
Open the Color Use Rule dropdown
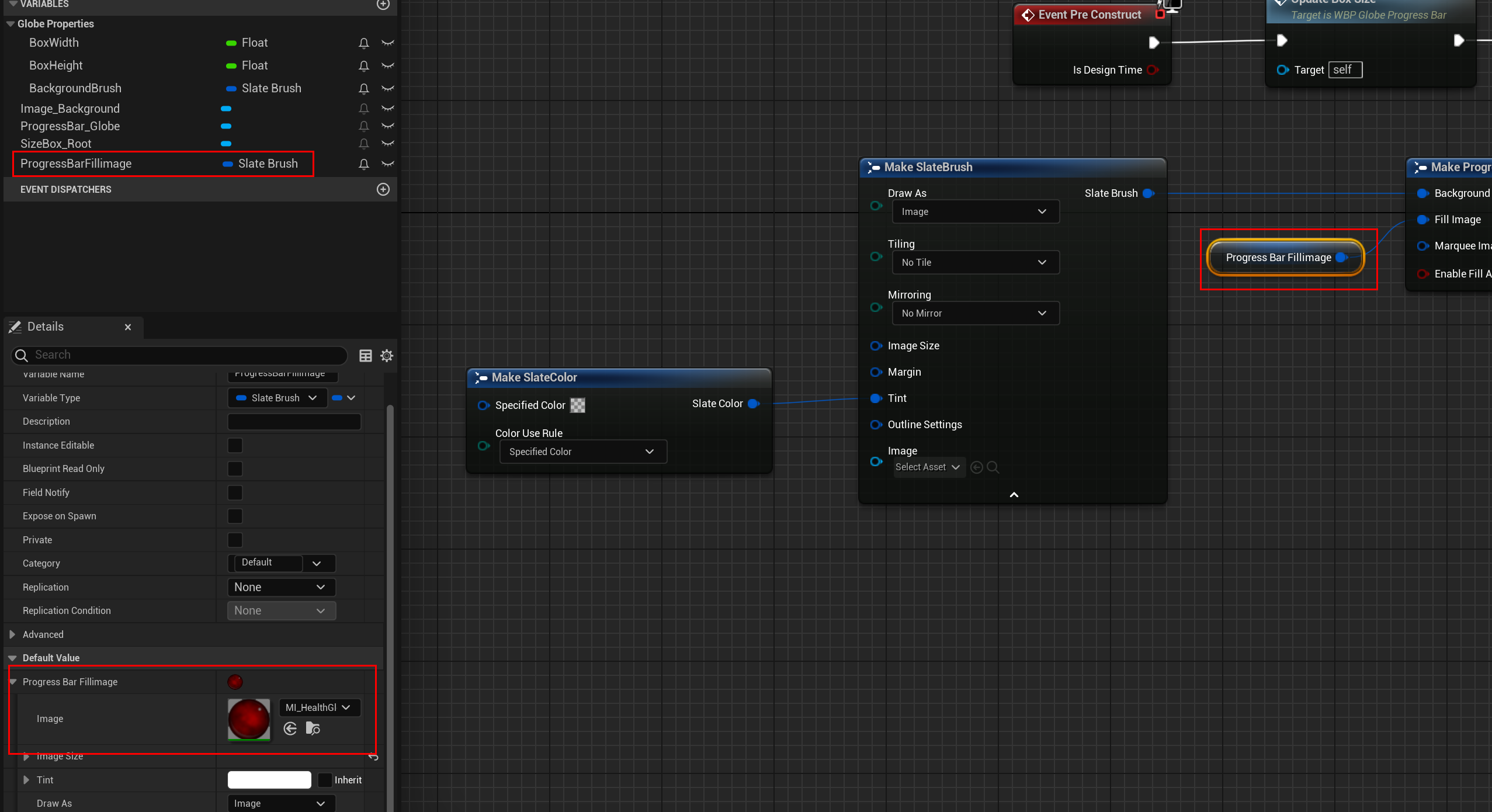[x=582, y=452]
